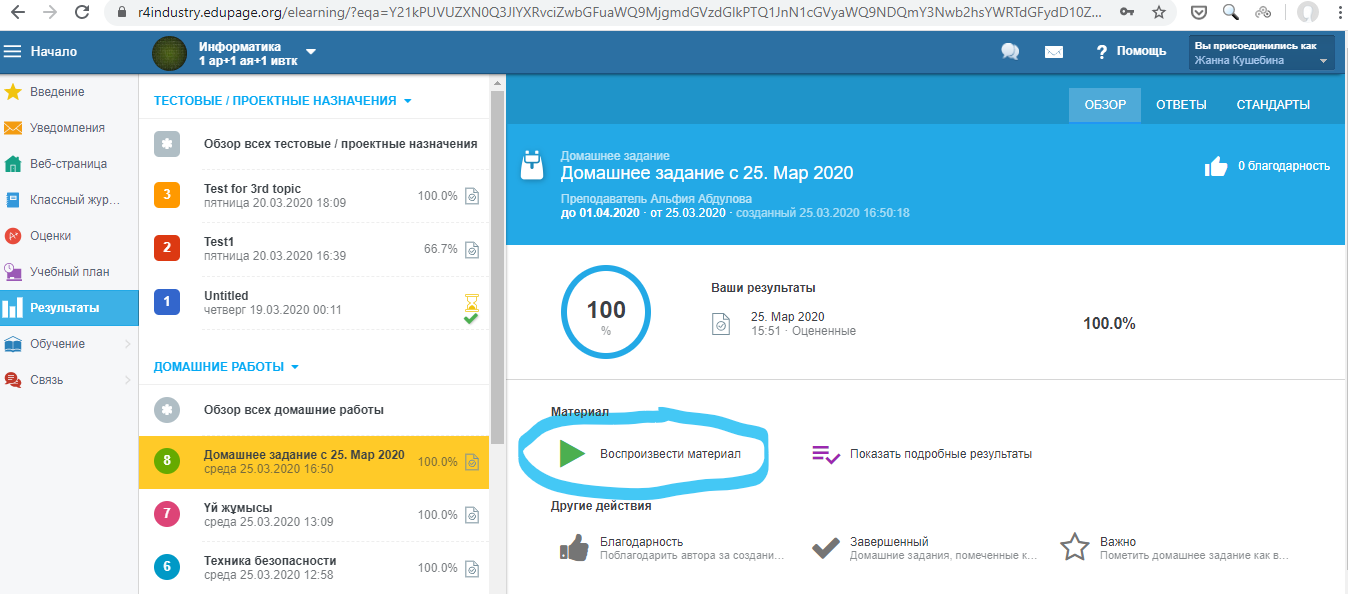Click the result document icon for Test1
Viewport: 1348px width, 594px height.
pos(472,249)
